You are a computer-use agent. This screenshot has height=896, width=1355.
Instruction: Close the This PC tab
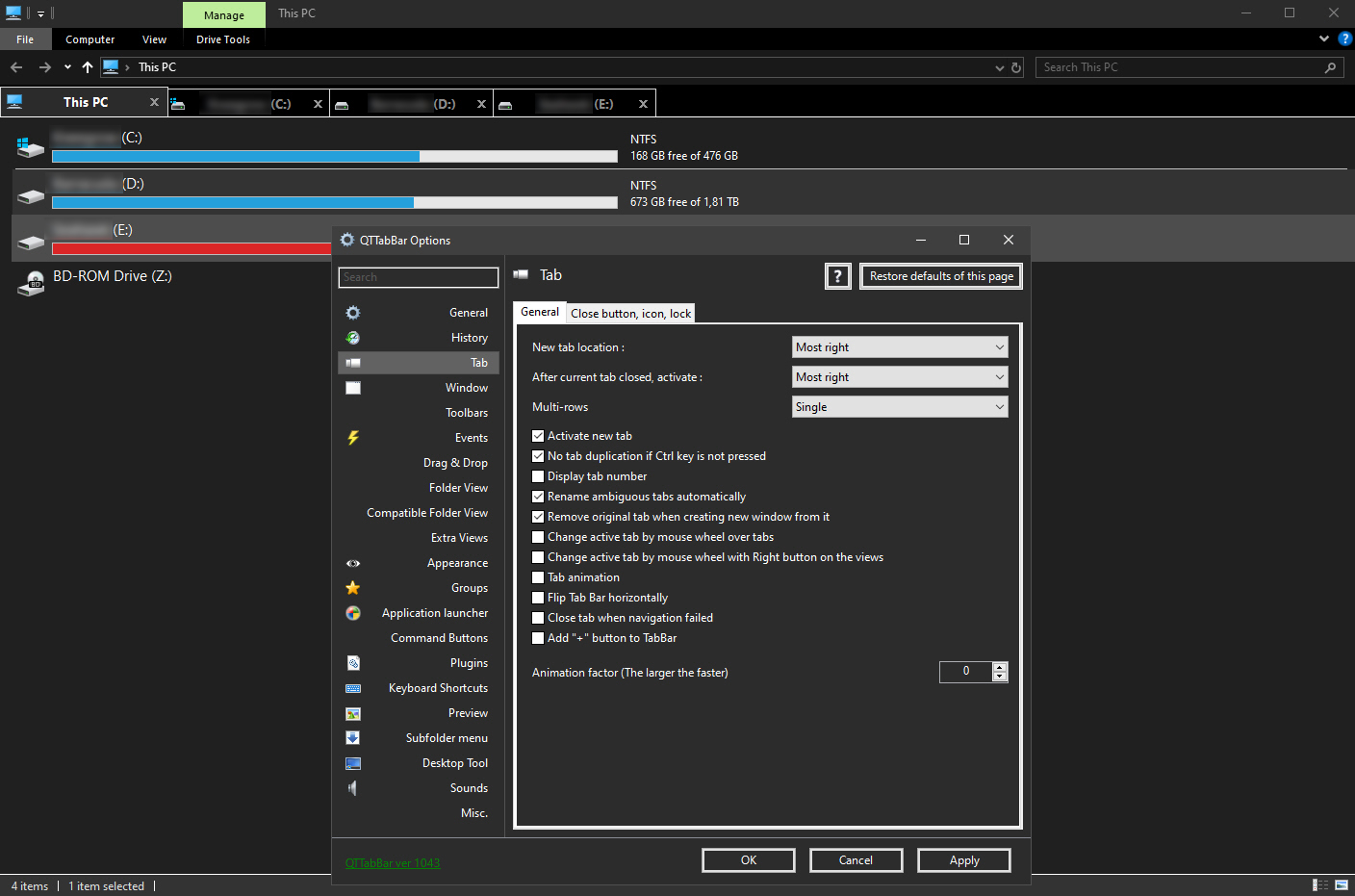154,102
